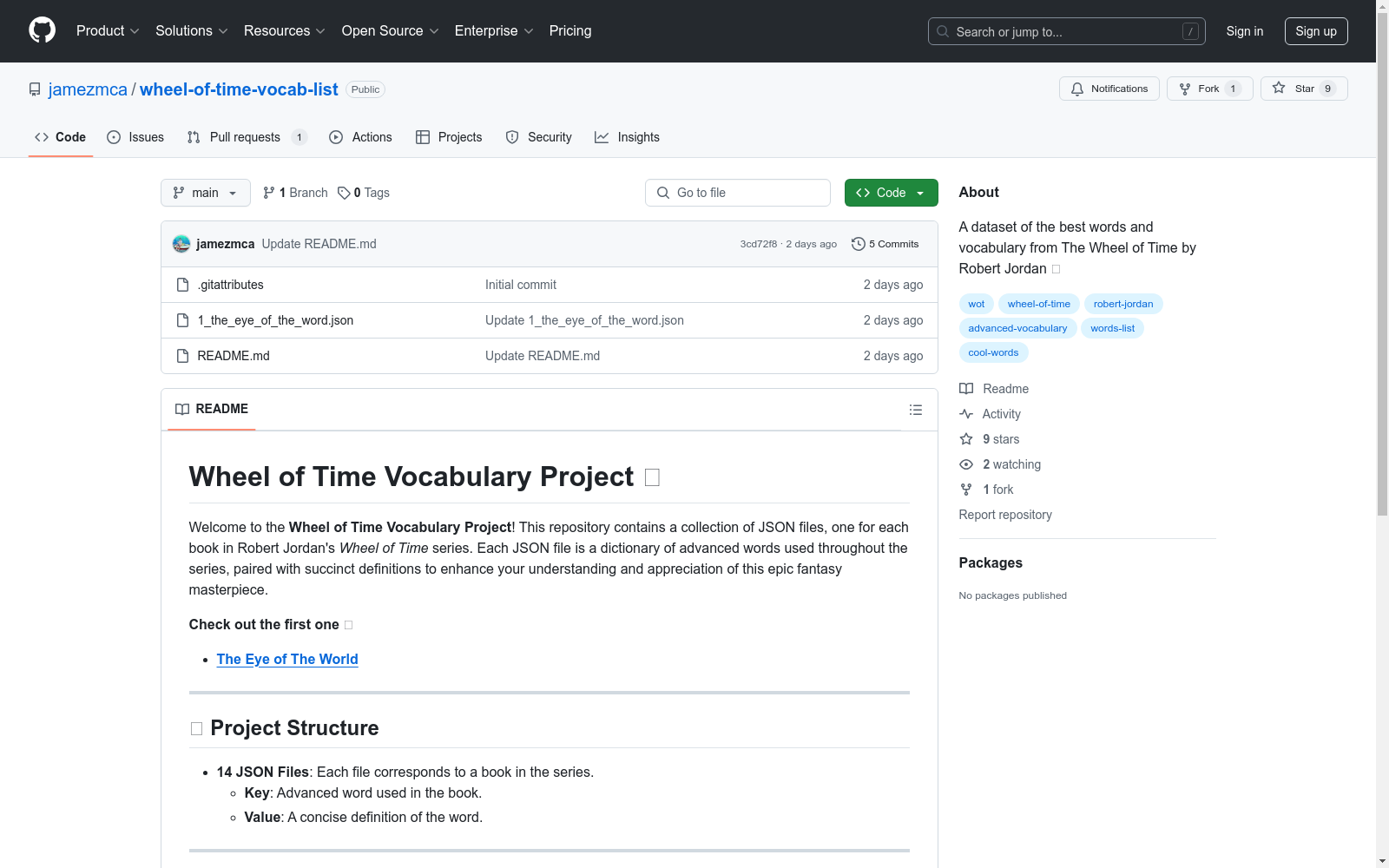Screen dimensions: 1389x868
Task: Expand the Resources menu
Action: [285, 31]
